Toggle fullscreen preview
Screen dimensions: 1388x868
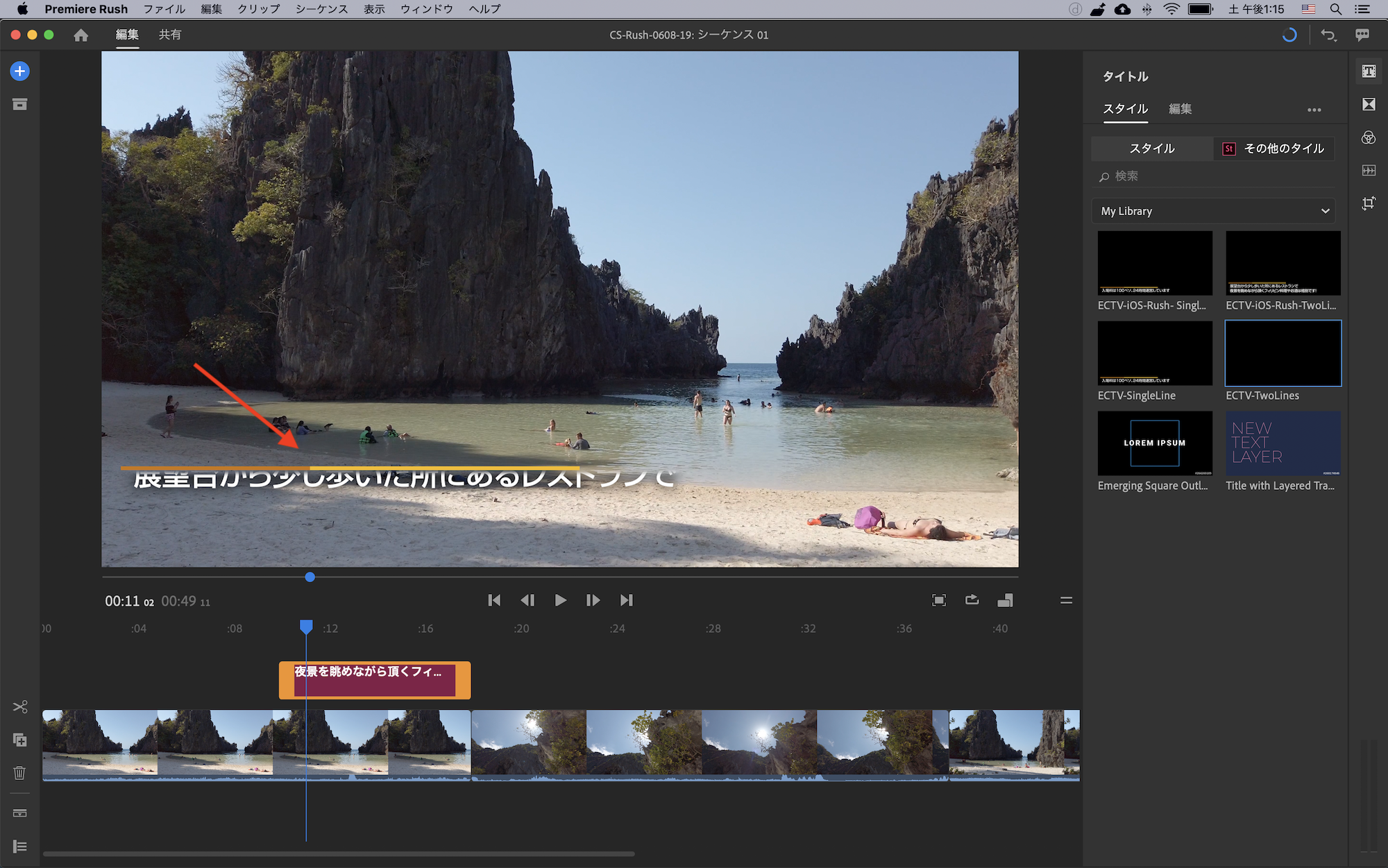click(x=938, y=600)
